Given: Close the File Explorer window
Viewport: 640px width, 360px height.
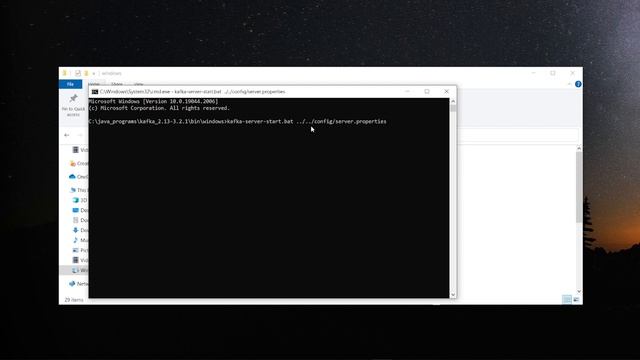Looking at the screenshot, I should 573,73.
